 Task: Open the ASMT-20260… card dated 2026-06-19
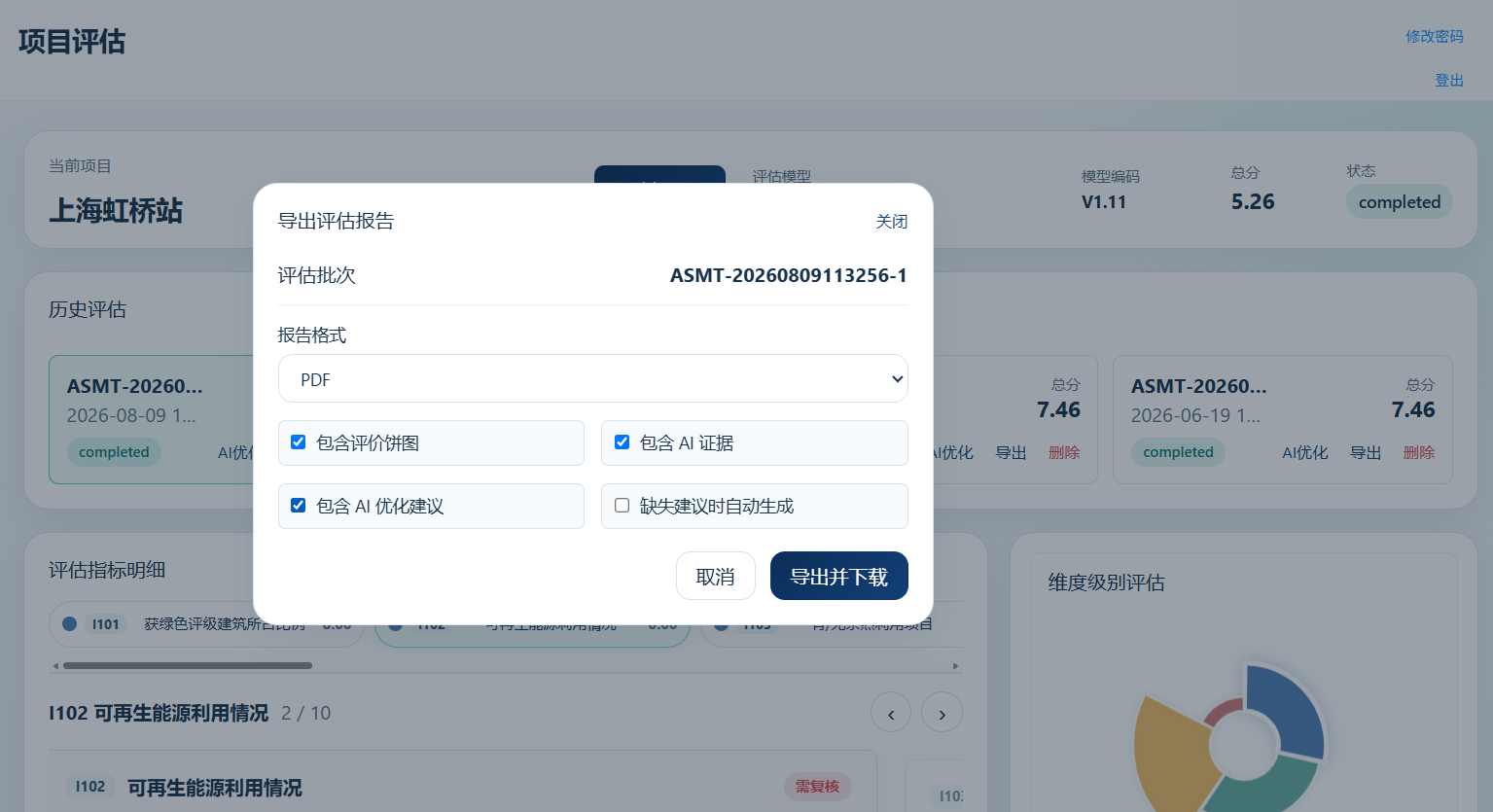pos(1282,419)
